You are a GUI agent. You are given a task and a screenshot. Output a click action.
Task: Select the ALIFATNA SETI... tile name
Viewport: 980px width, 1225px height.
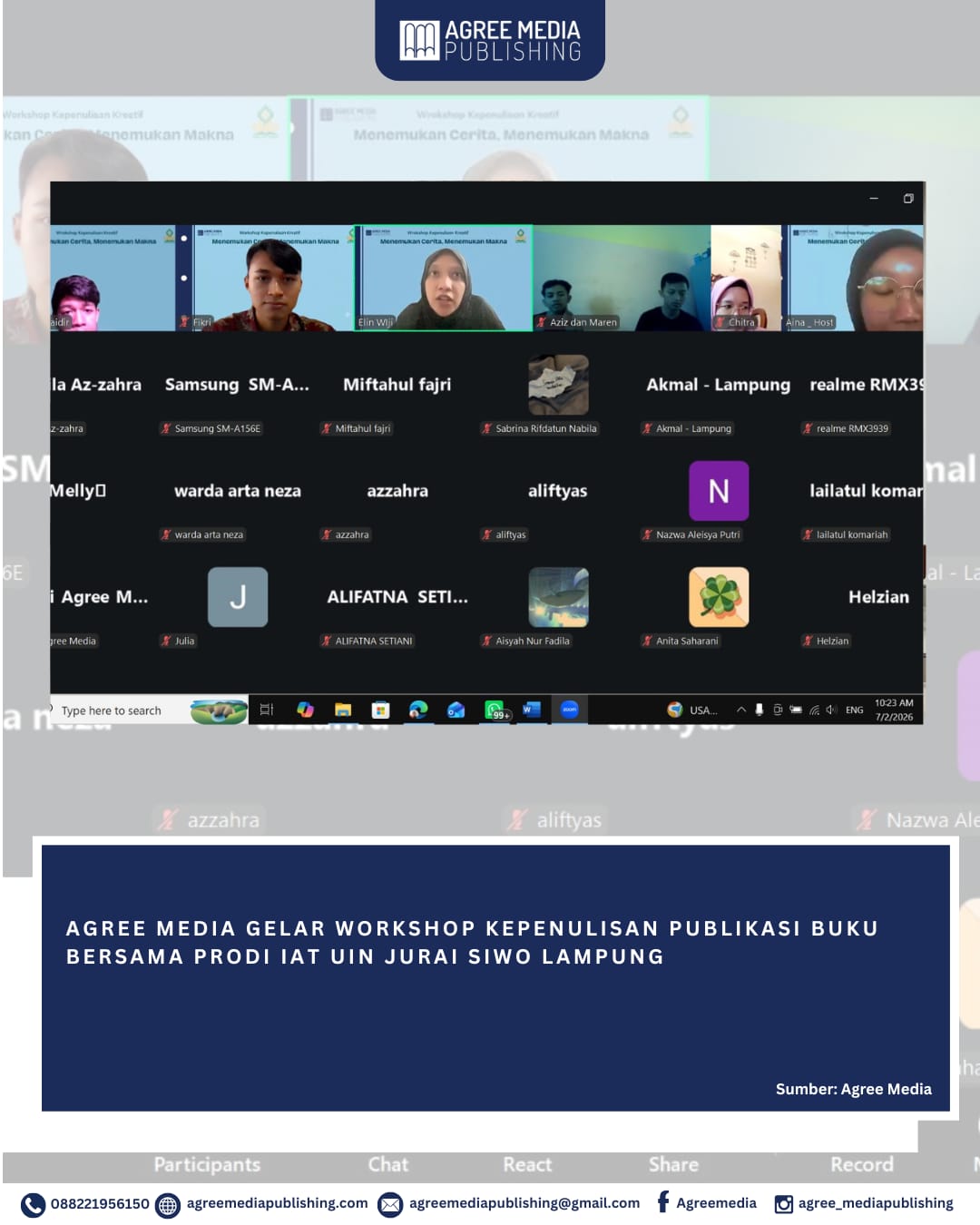[397, 597]
